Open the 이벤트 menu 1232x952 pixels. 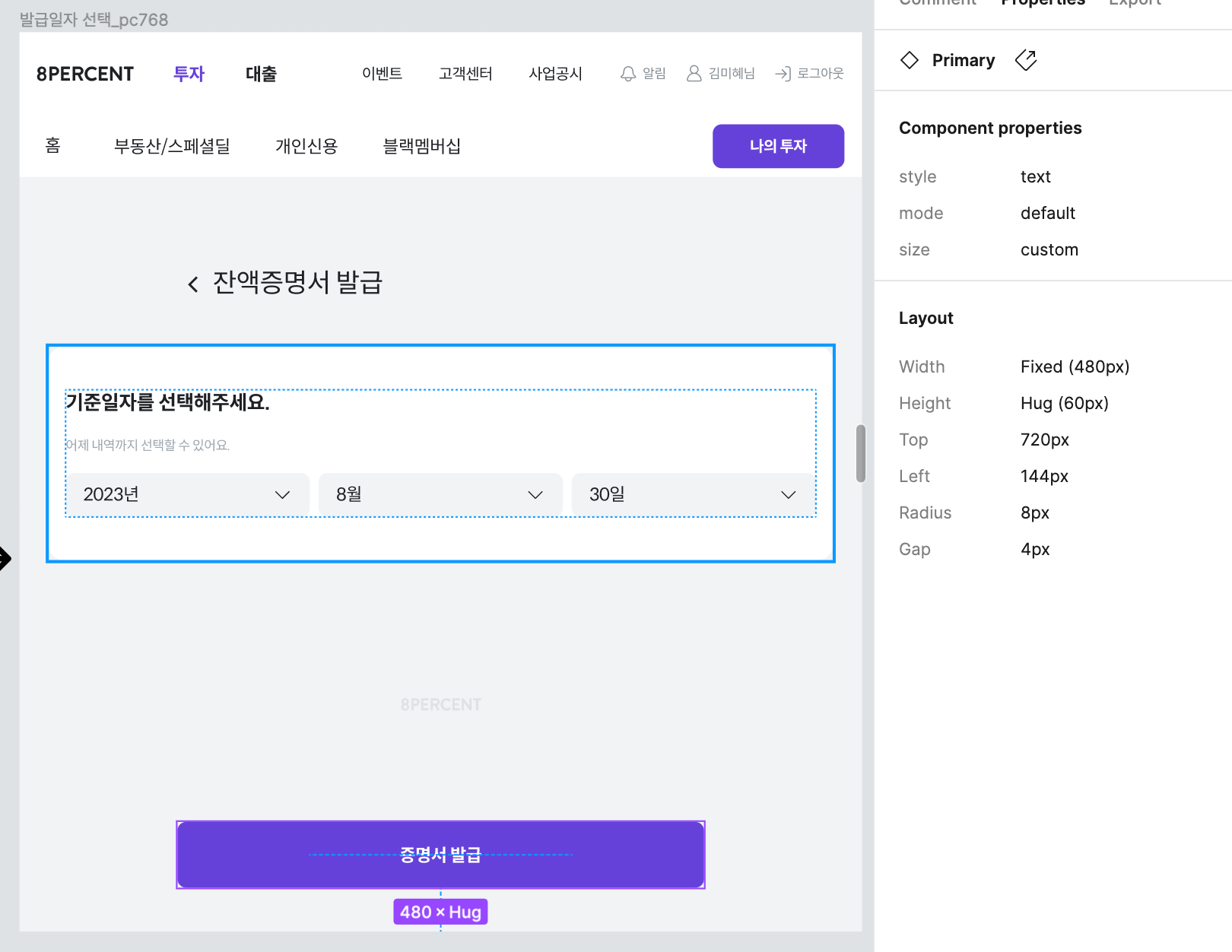point(382,74)
